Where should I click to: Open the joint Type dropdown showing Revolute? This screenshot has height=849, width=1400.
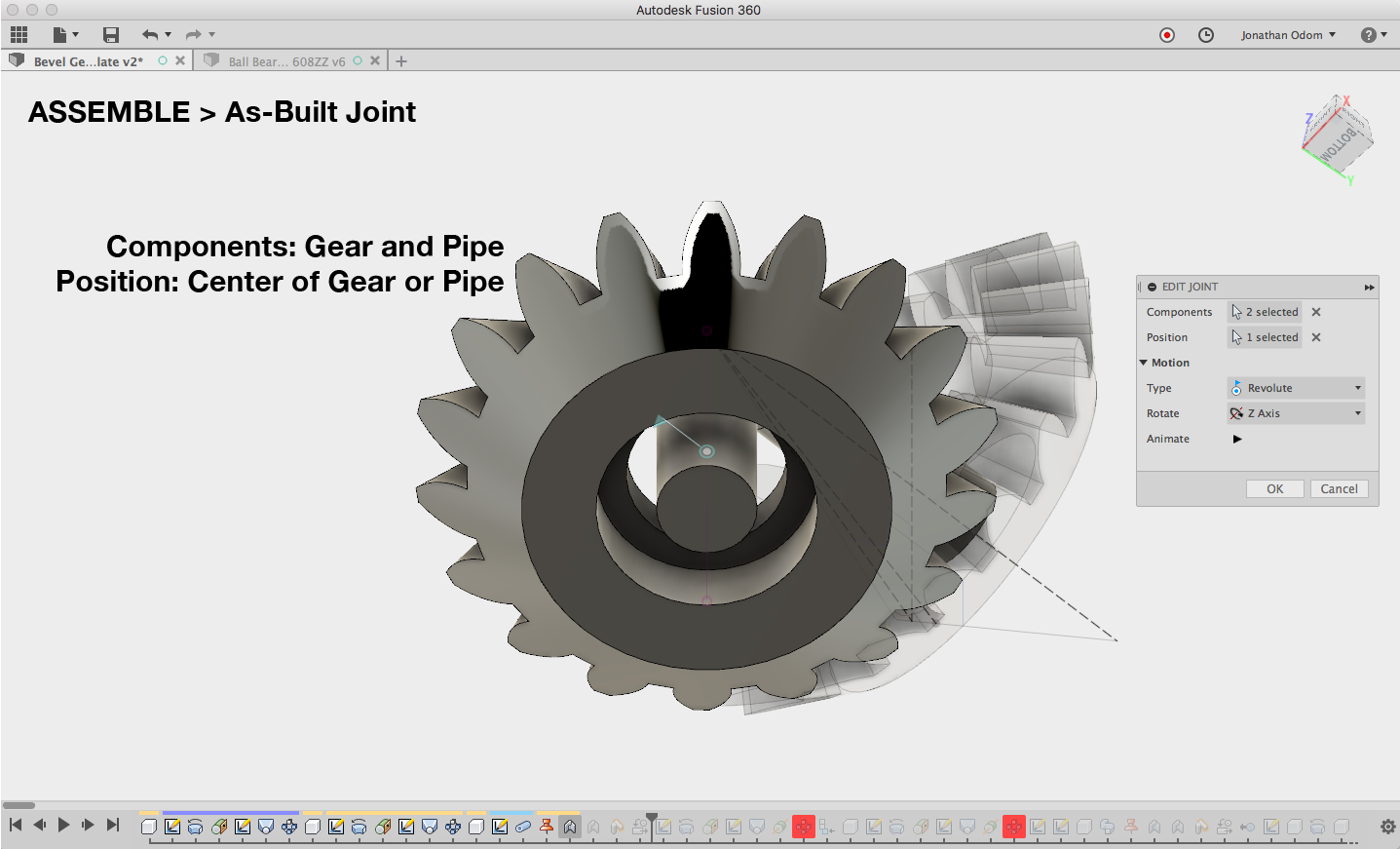pos(1296,388)
